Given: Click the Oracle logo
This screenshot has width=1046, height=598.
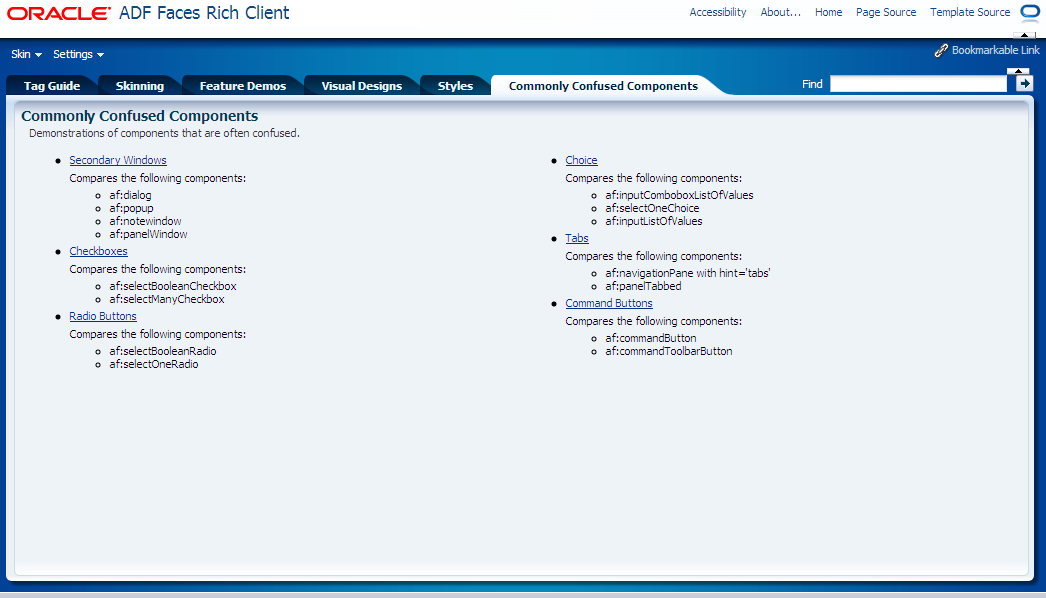Looking at the screenshot, I should (60, 12).
